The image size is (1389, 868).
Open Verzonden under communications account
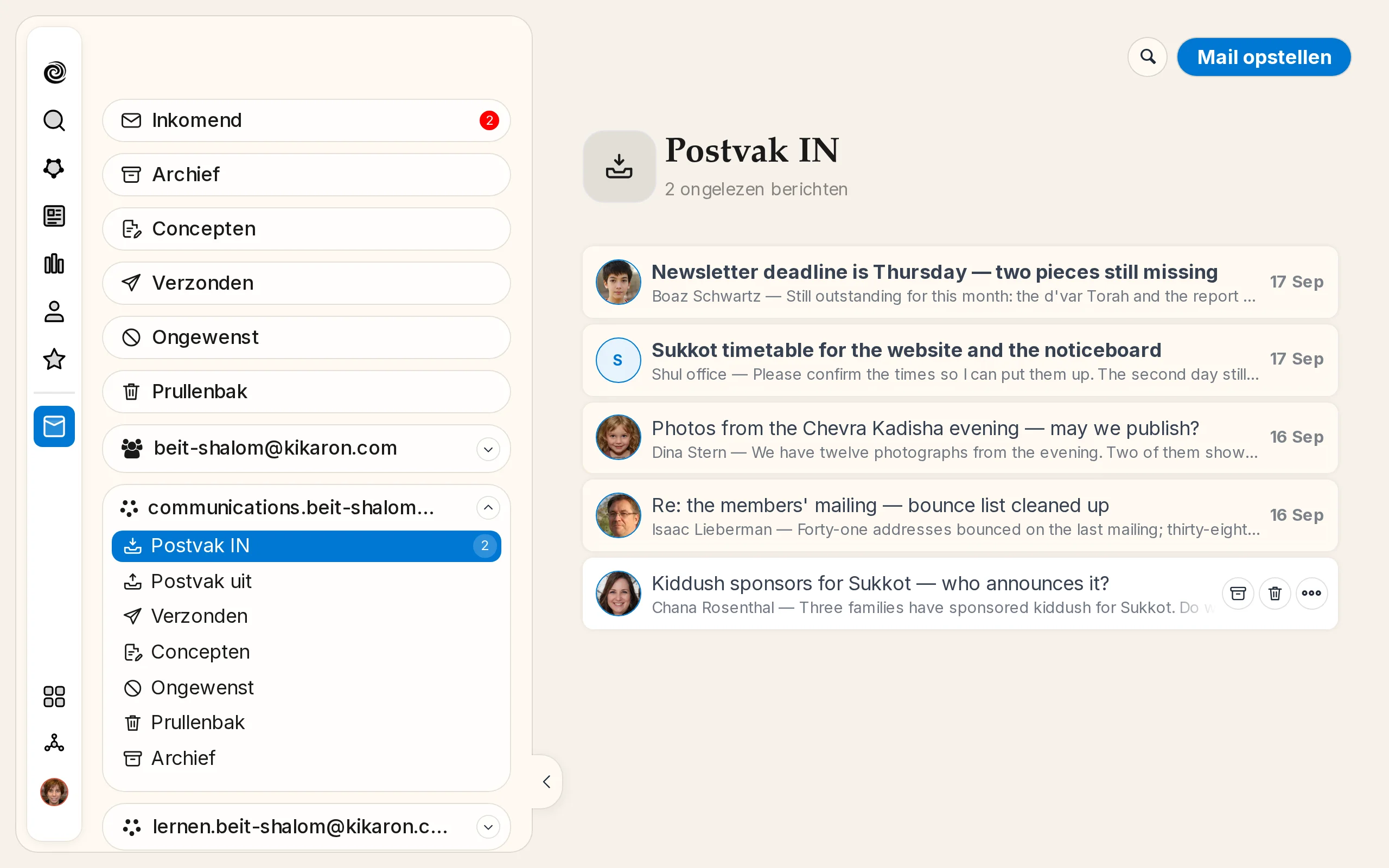307,617
